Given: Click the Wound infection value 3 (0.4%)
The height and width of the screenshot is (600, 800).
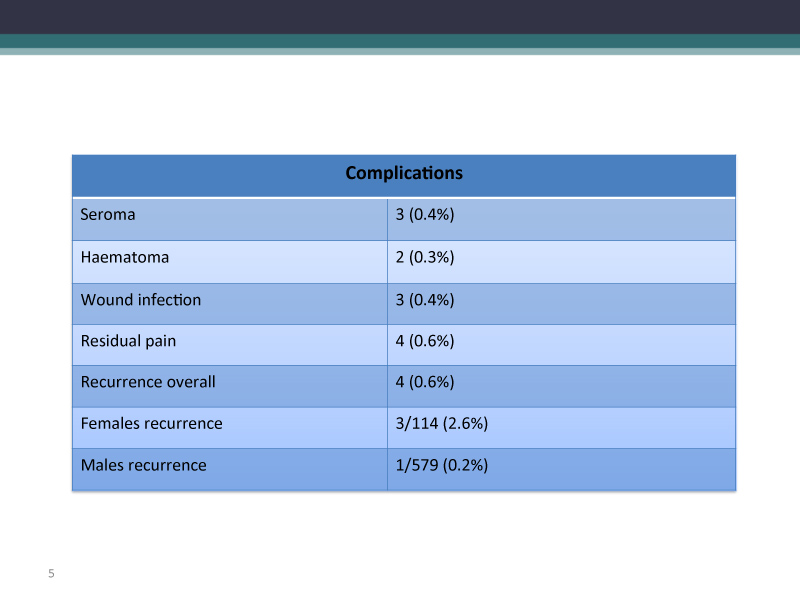Looking at the screenshot, I should 424,300.
